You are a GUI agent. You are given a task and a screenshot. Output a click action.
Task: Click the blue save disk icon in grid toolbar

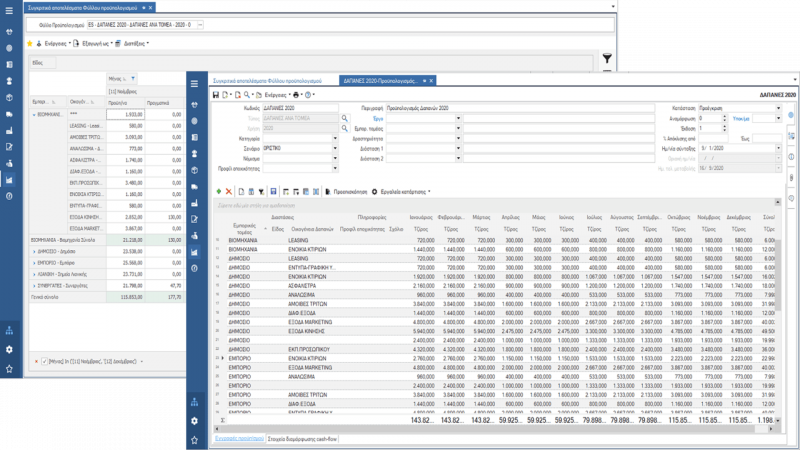(x=273, y=192)
